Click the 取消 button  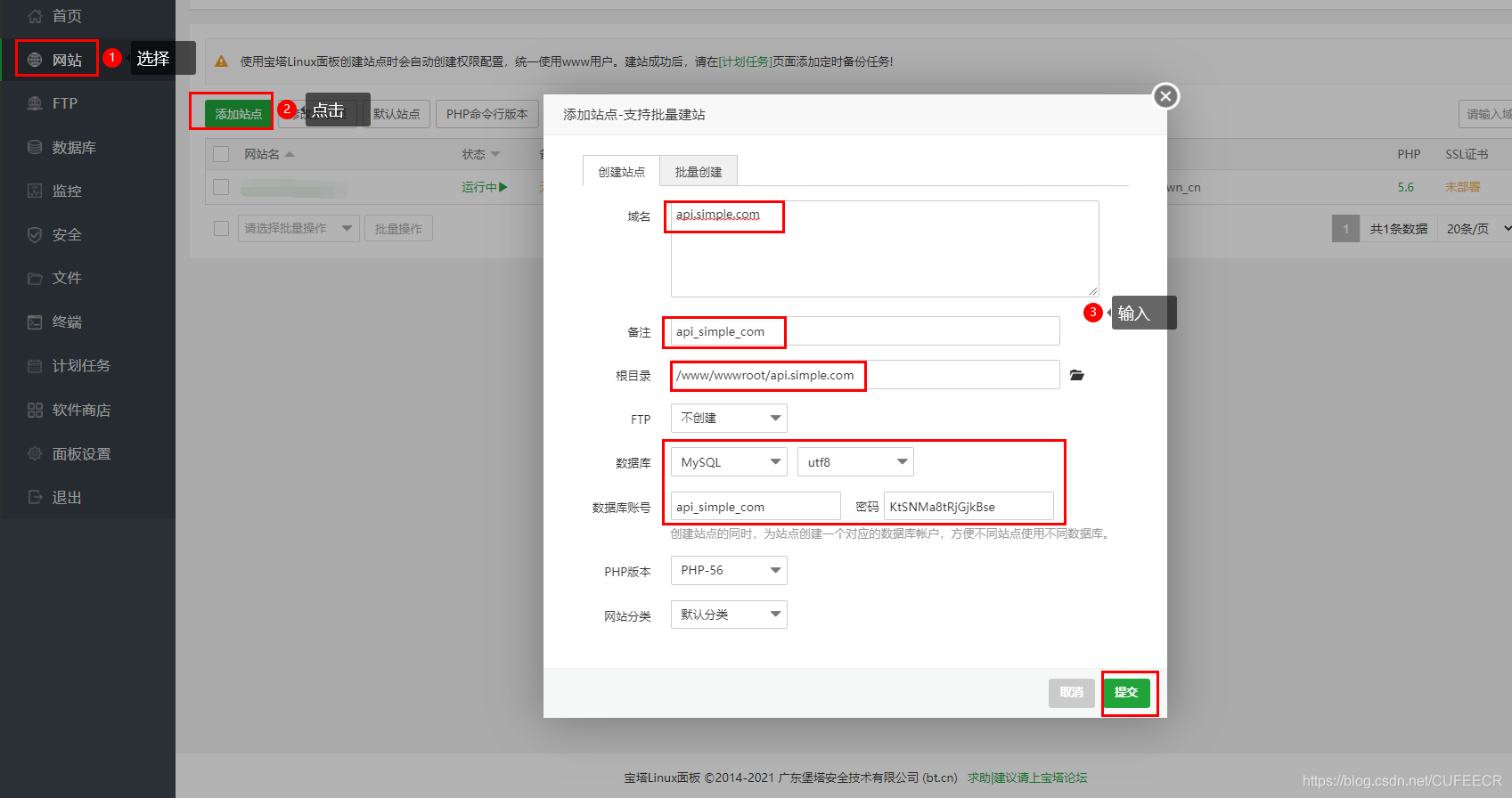[1071, 692]
